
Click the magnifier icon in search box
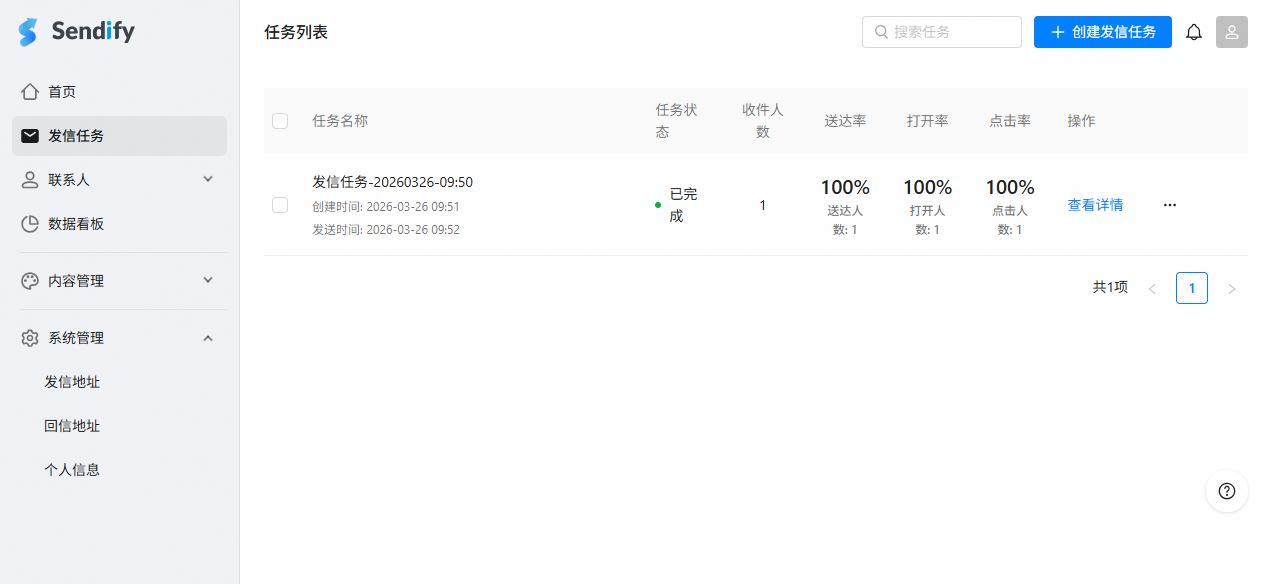(881, 32)
